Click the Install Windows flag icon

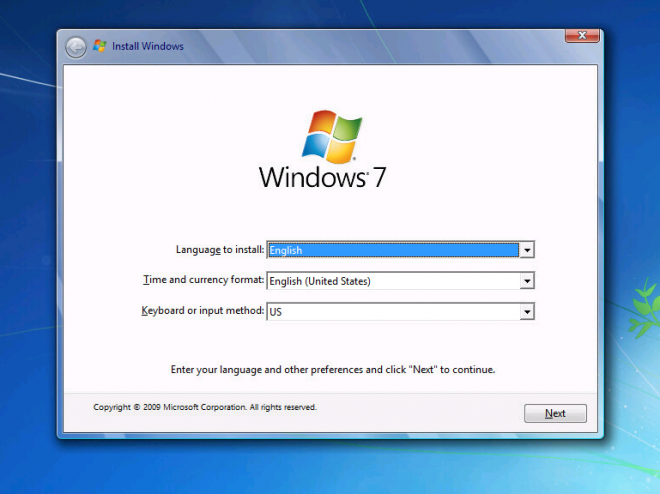[x=100, y=46]
